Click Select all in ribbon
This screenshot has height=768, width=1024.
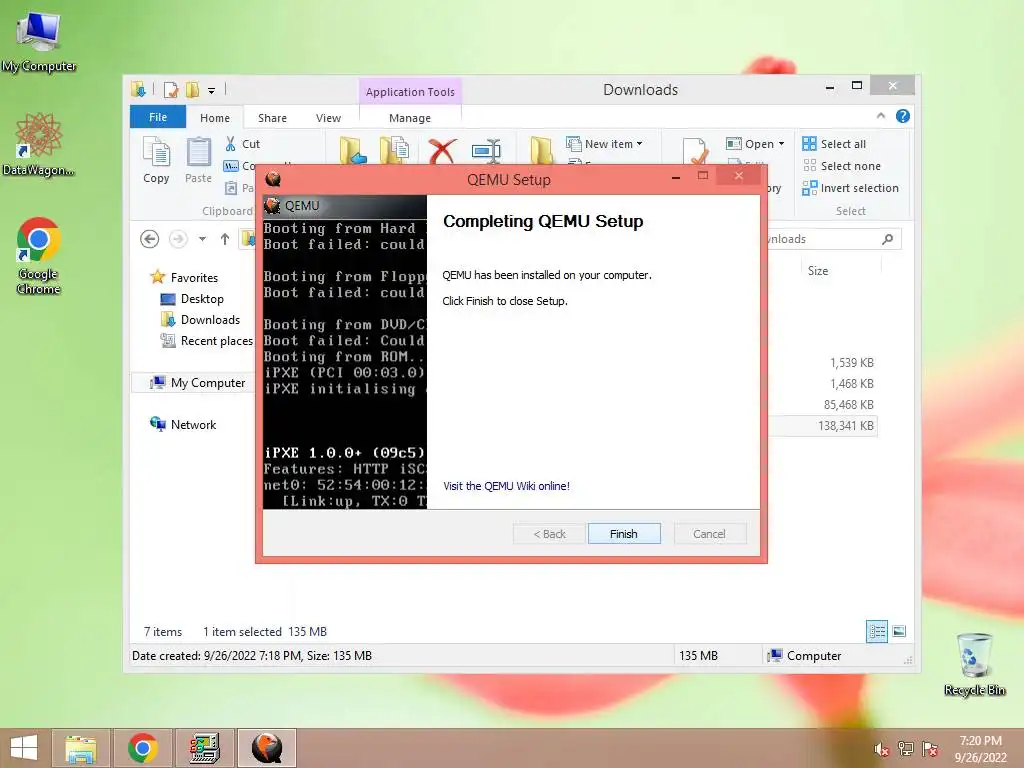(x=834, y=144)
